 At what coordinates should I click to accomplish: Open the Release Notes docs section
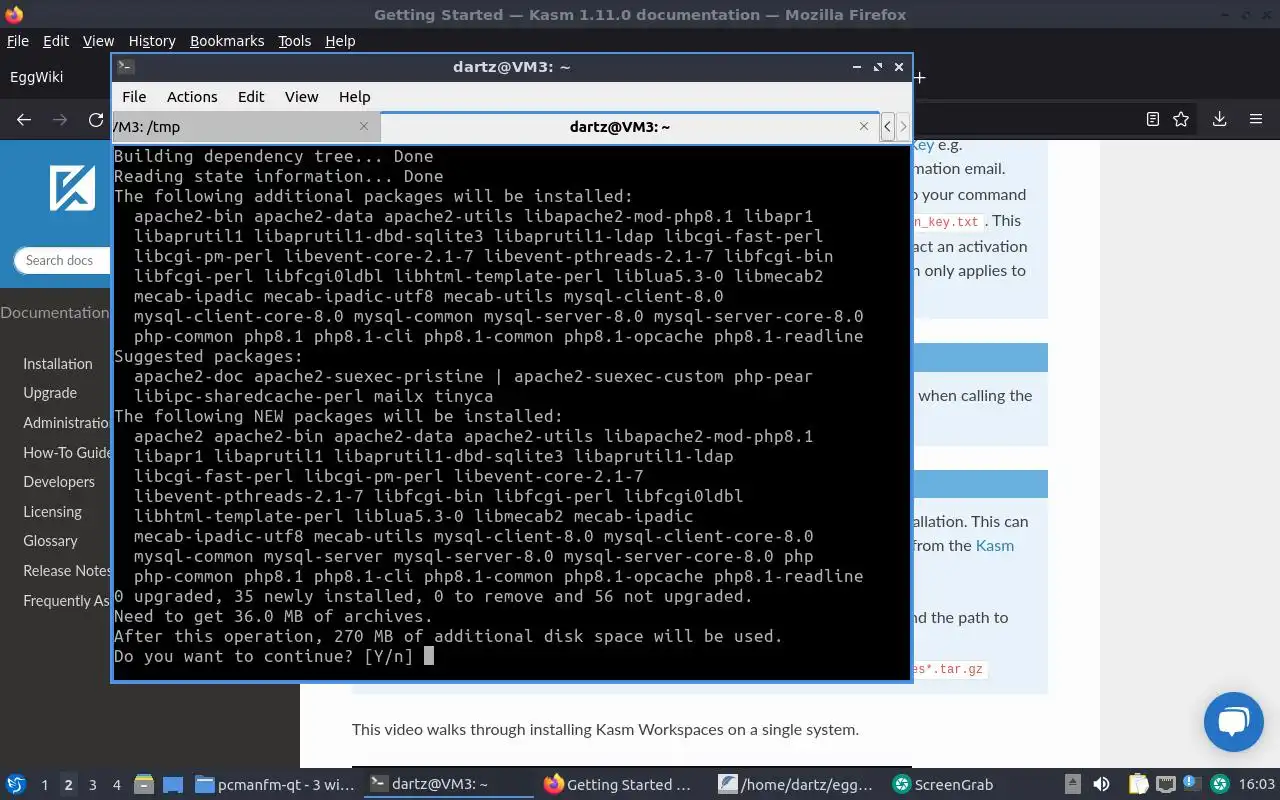[x=66, y=570]
